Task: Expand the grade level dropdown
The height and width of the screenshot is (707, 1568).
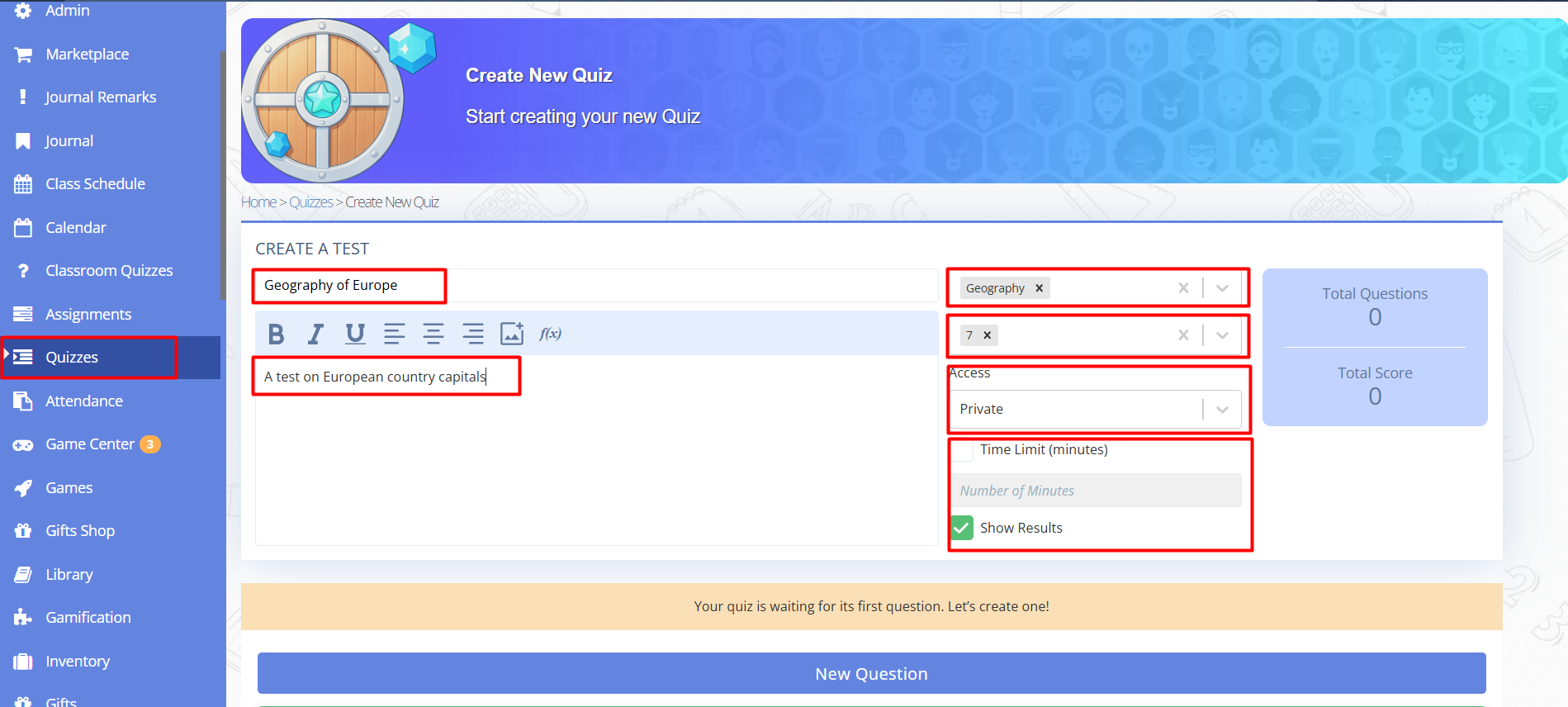Action: 1222,335
